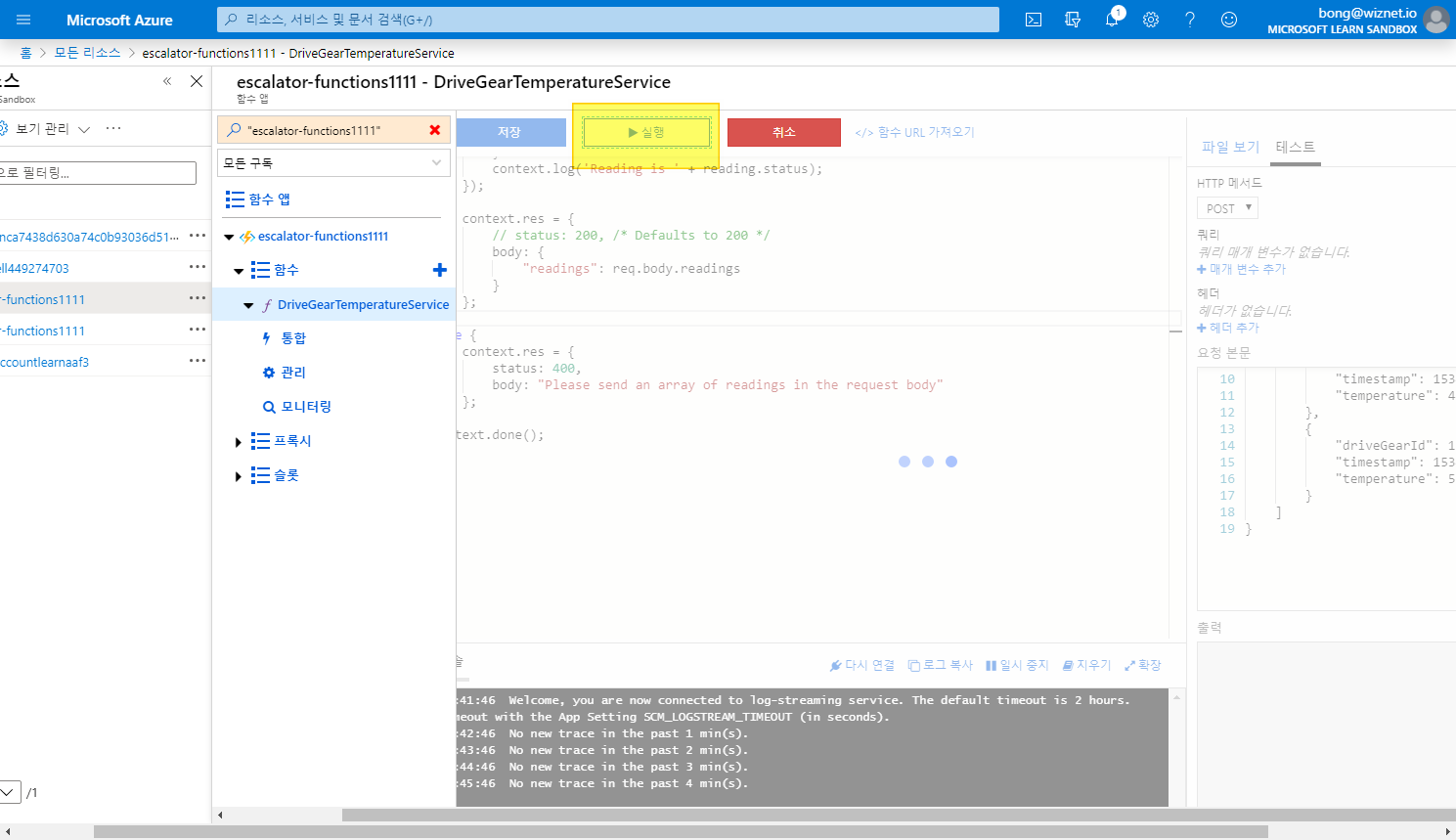Click the Microsoft Azure logo text
This screenshot has width=1456, height=840.
(119, 20)
